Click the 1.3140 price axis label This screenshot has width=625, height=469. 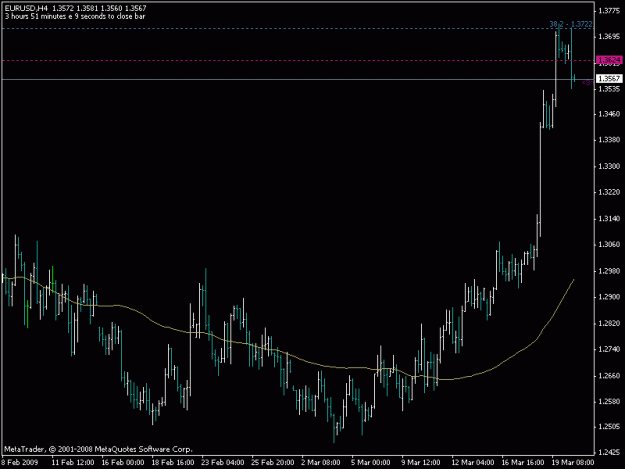pos(609,218)
